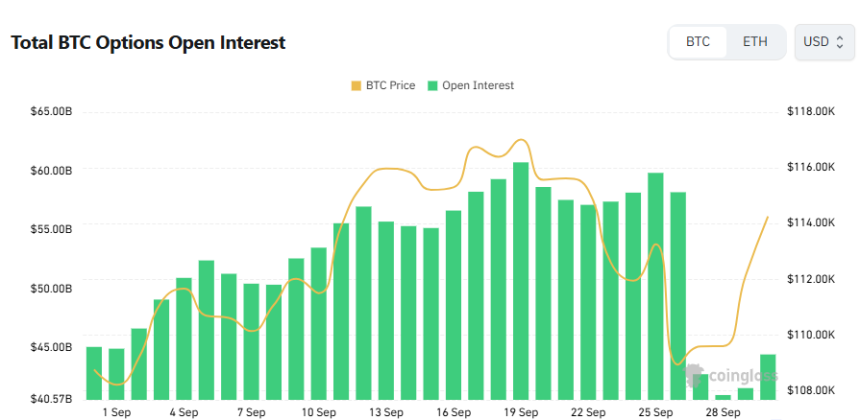Click the chart title Total BTC Options Open Interest
The width and height of the screenshot is (860, 420).
pos(148,43)
